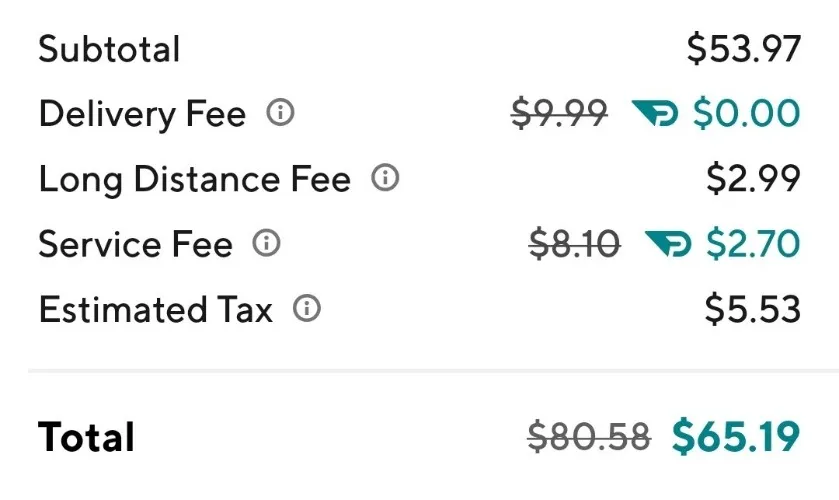Tap the Estimated Tax label

[155, 310]
